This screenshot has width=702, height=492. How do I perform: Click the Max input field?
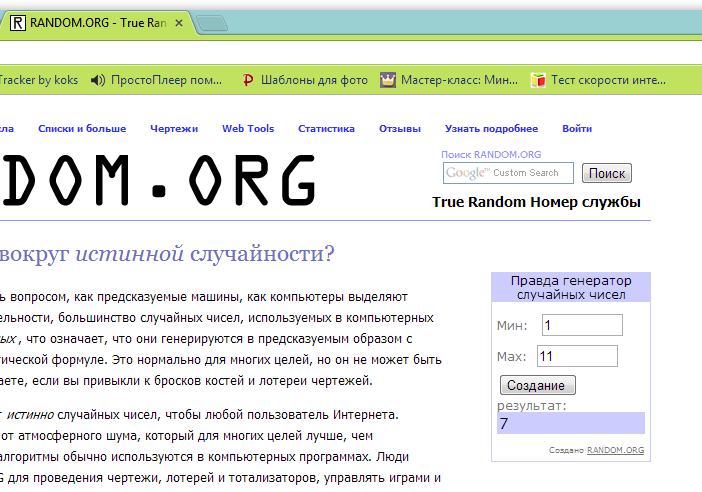[577, 356]
